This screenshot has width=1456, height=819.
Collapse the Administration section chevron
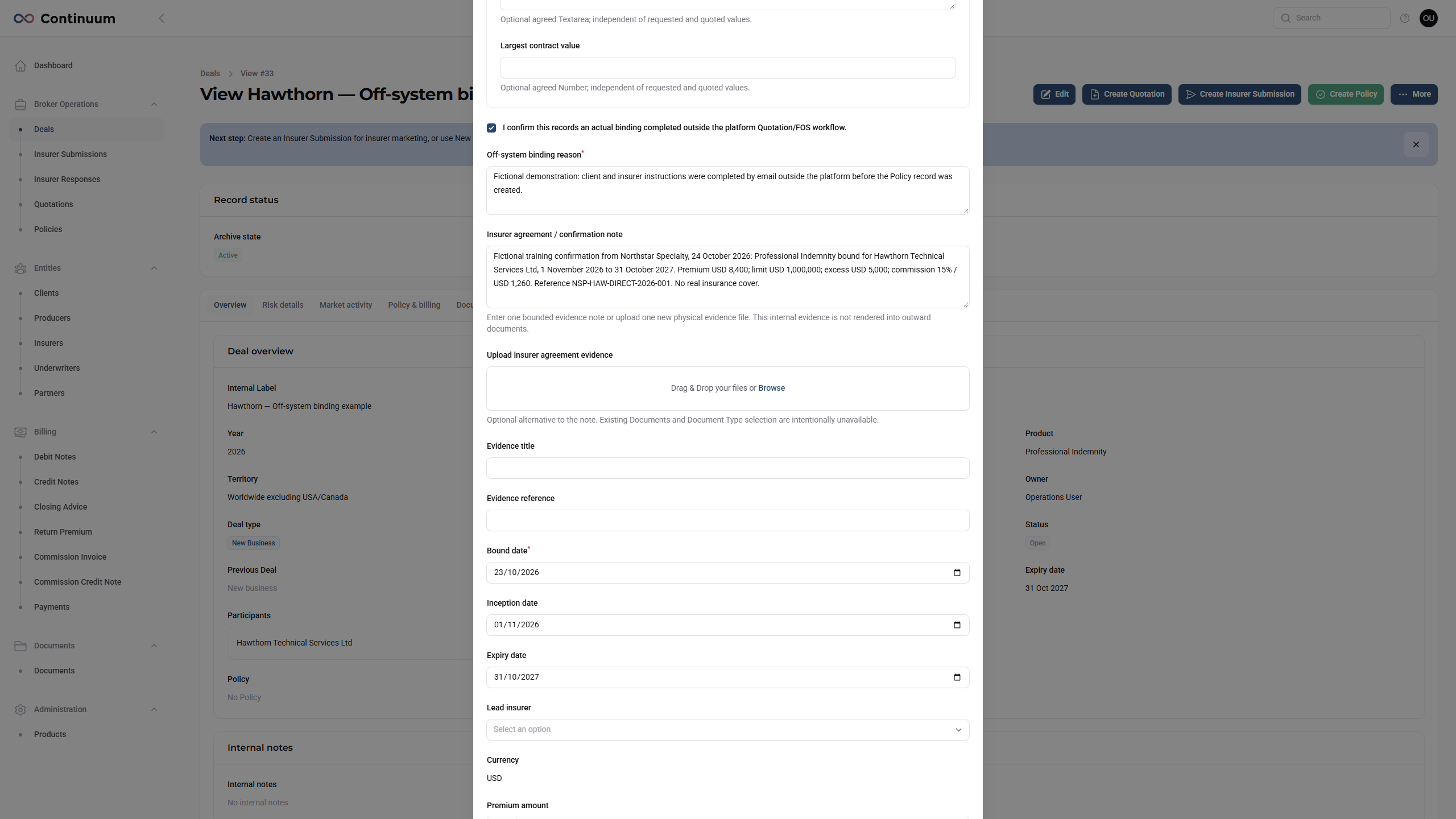tap(154, 710)
